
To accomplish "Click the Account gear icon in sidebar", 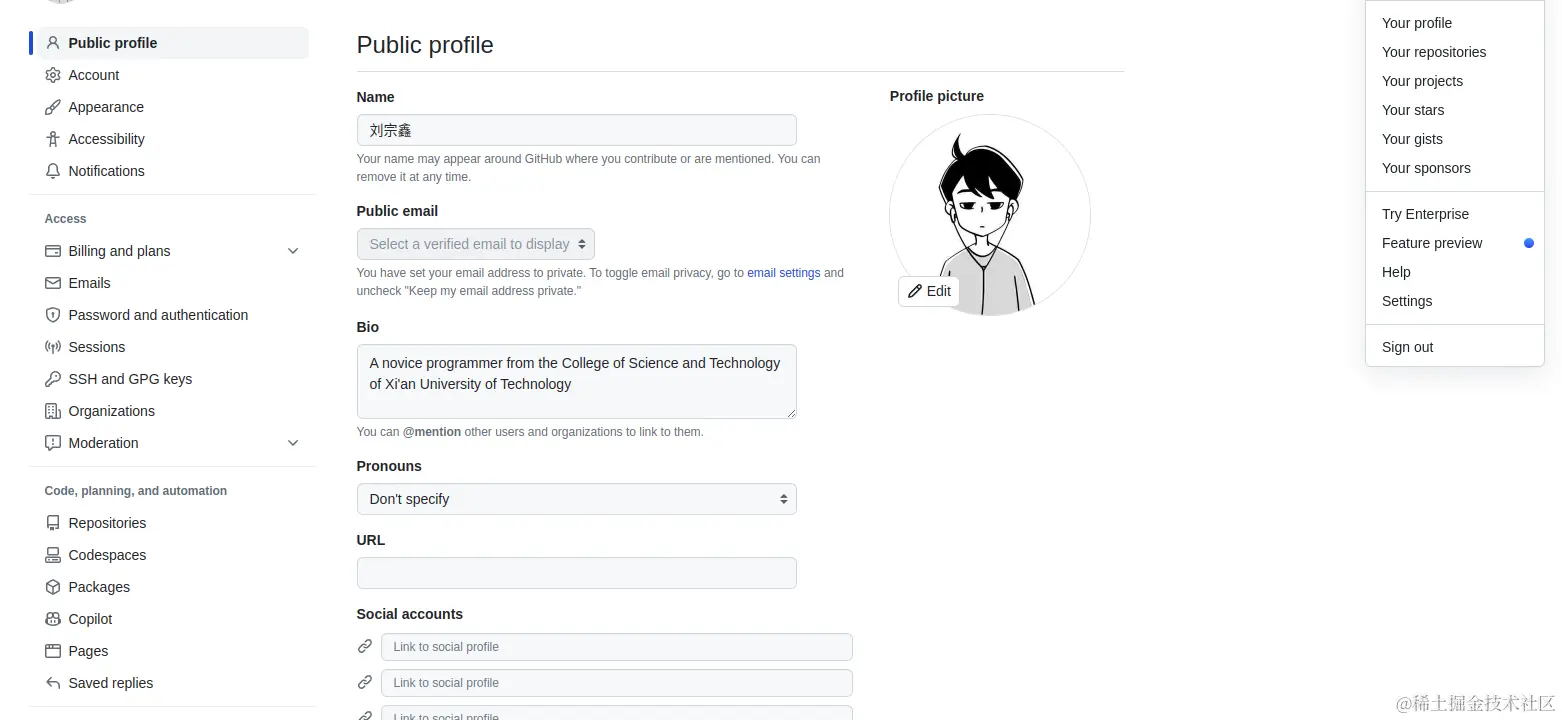I will pyautogui.click(x=53, y=75).
